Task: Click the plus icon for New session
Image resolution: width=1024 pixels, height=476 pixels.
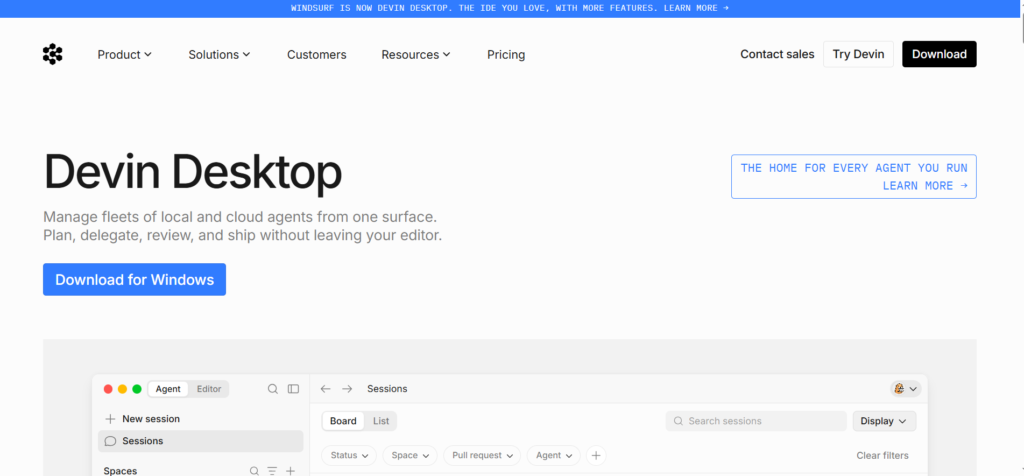Action: (x=110, y=419)
